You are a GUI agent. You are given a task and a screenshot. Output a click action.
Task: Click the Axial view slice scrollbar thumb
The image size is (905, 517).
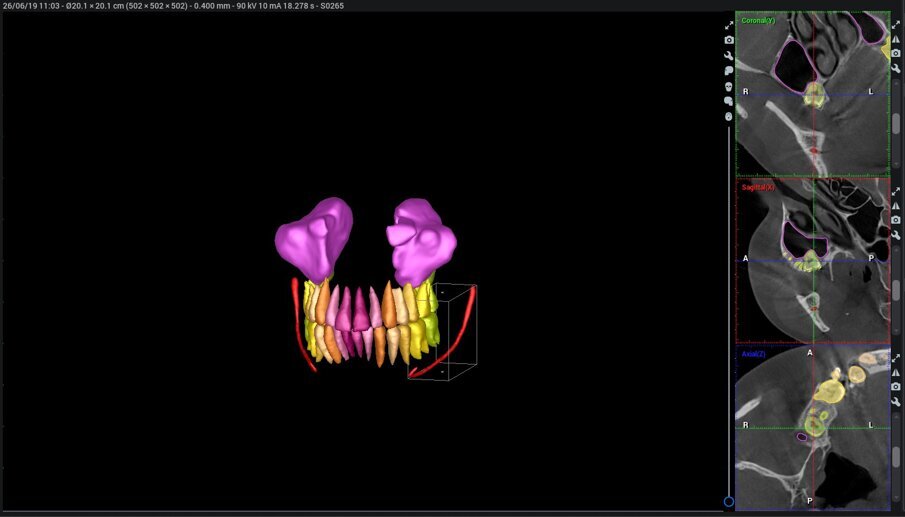click(x=896, y=456)
